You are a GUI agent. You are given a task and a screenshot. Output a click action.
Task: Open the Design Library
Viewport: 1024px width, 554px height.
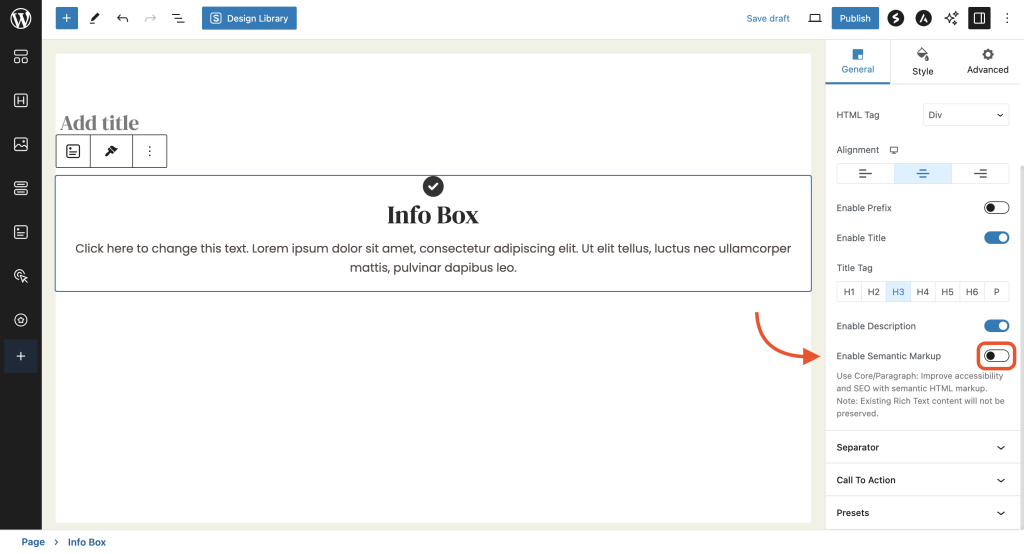[x=249, y=18]
